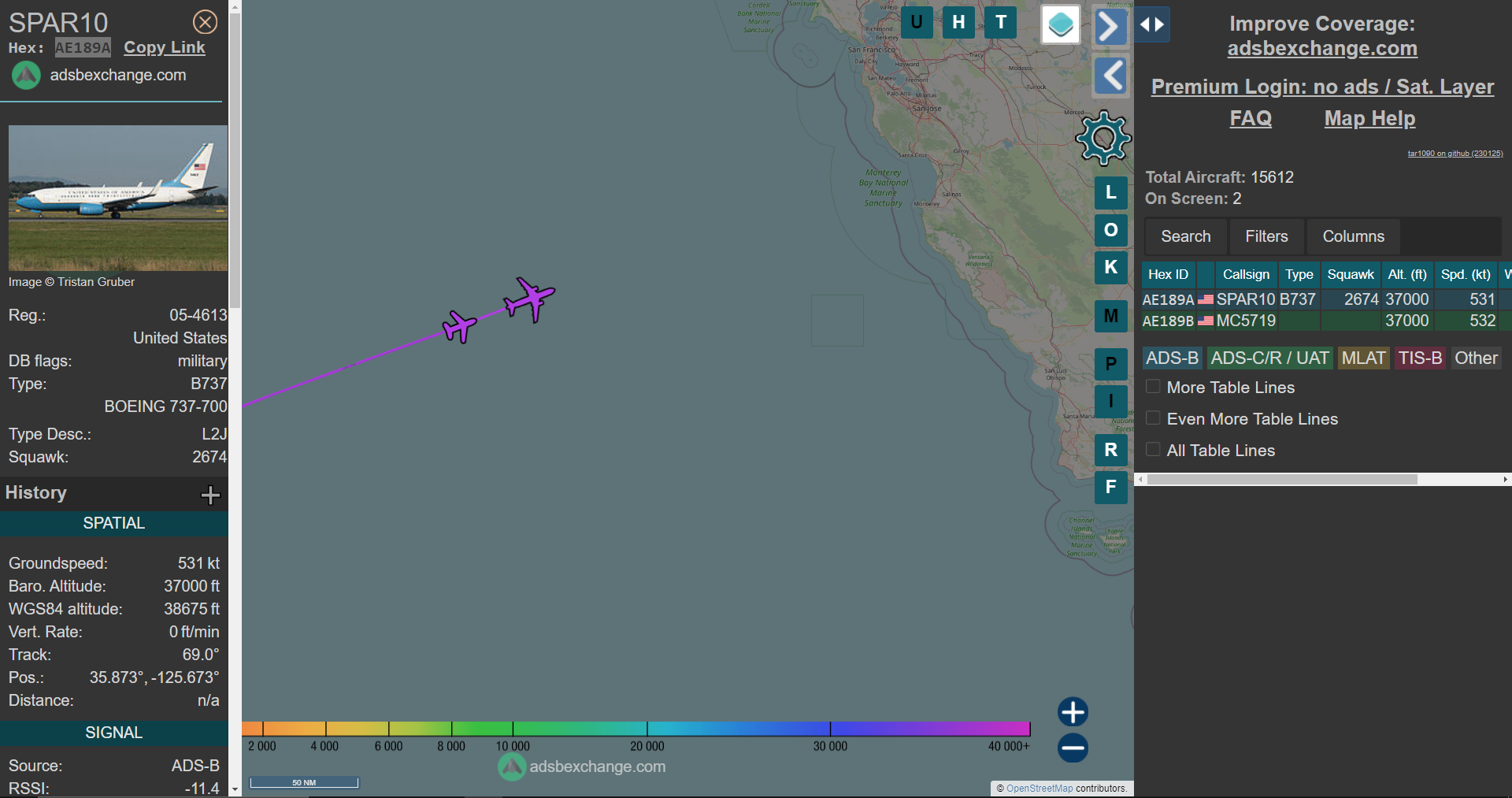1512x798 pixels.
Task: Sort table by Alt. (ft) column
Action: pos(1407,274)
